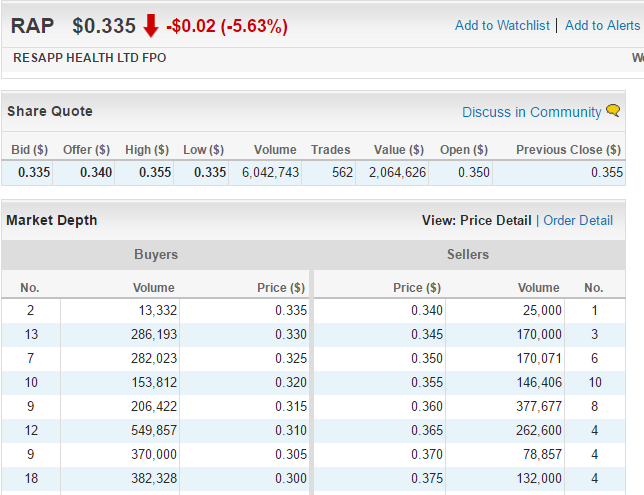Click the Low ($) column header
This screenshot has height=495, width=644.
tap(203, 150)
